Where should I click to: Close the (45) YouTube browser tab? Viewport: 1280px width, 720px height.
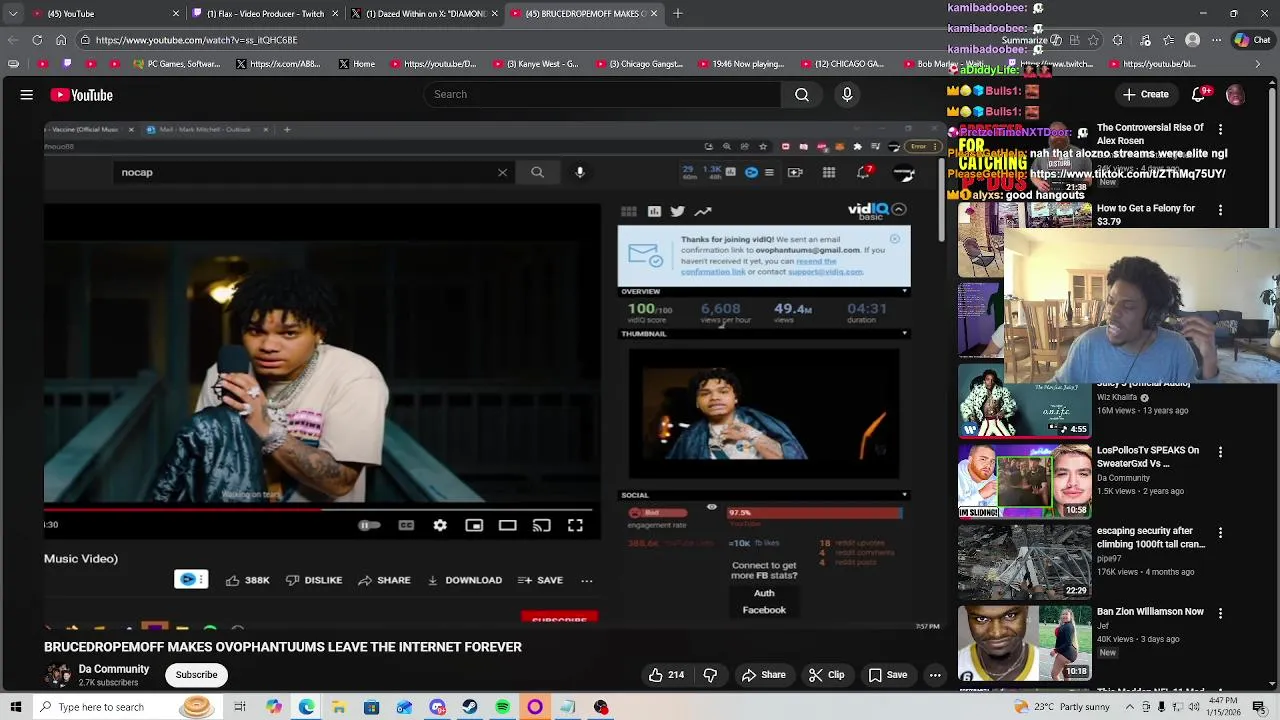click(x=176, y=13)
